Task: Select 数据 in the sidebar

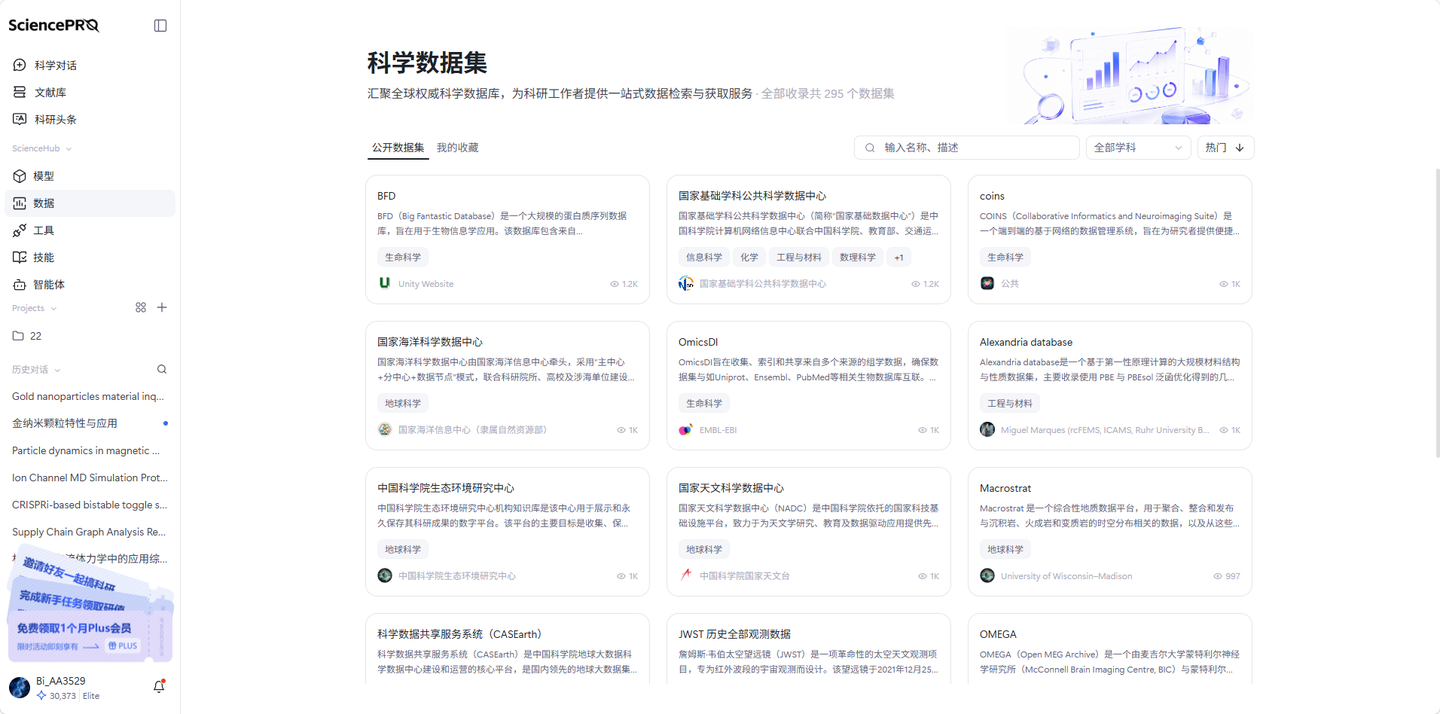Action: click(90, 203)
